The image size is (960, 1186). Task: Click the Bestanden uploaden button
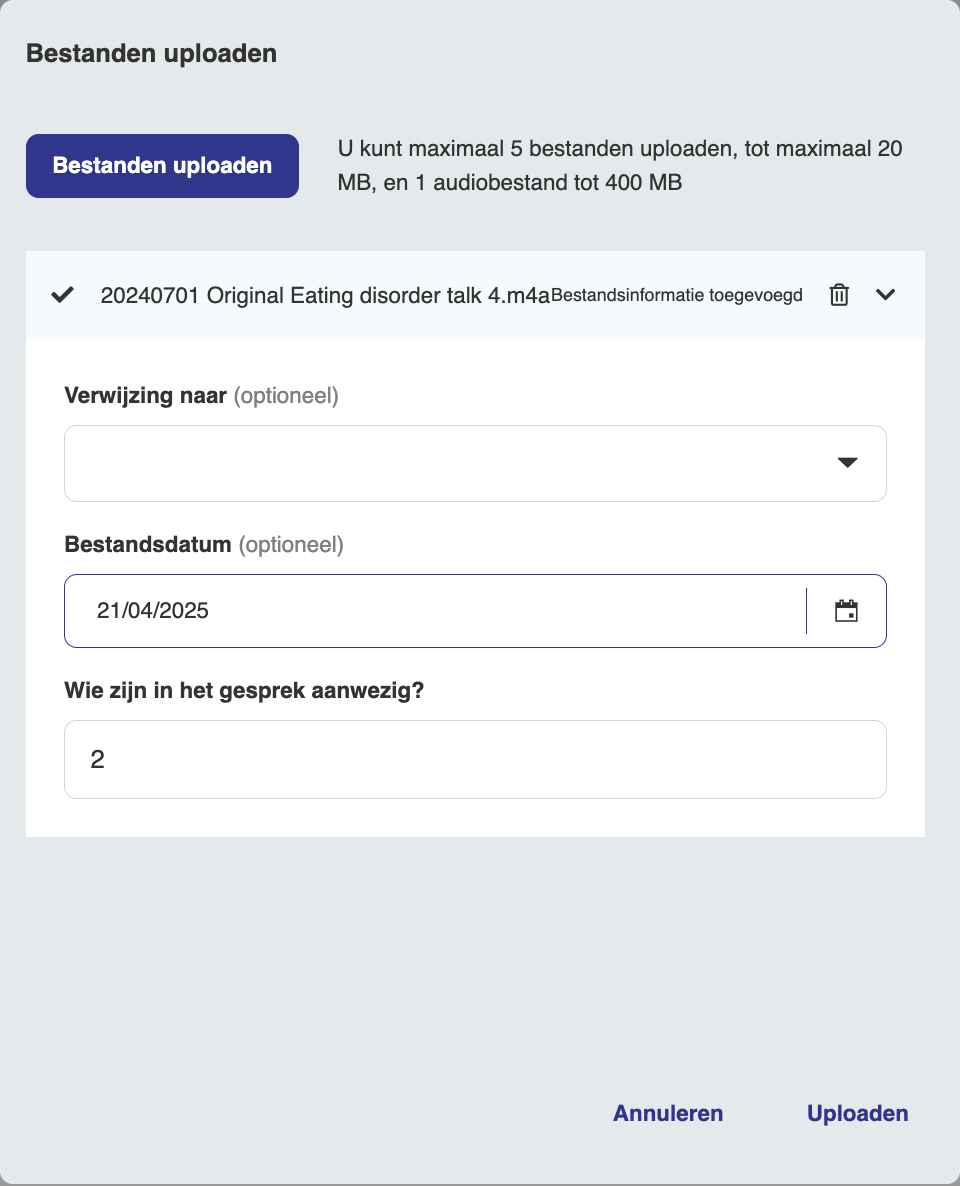point(162,165)
